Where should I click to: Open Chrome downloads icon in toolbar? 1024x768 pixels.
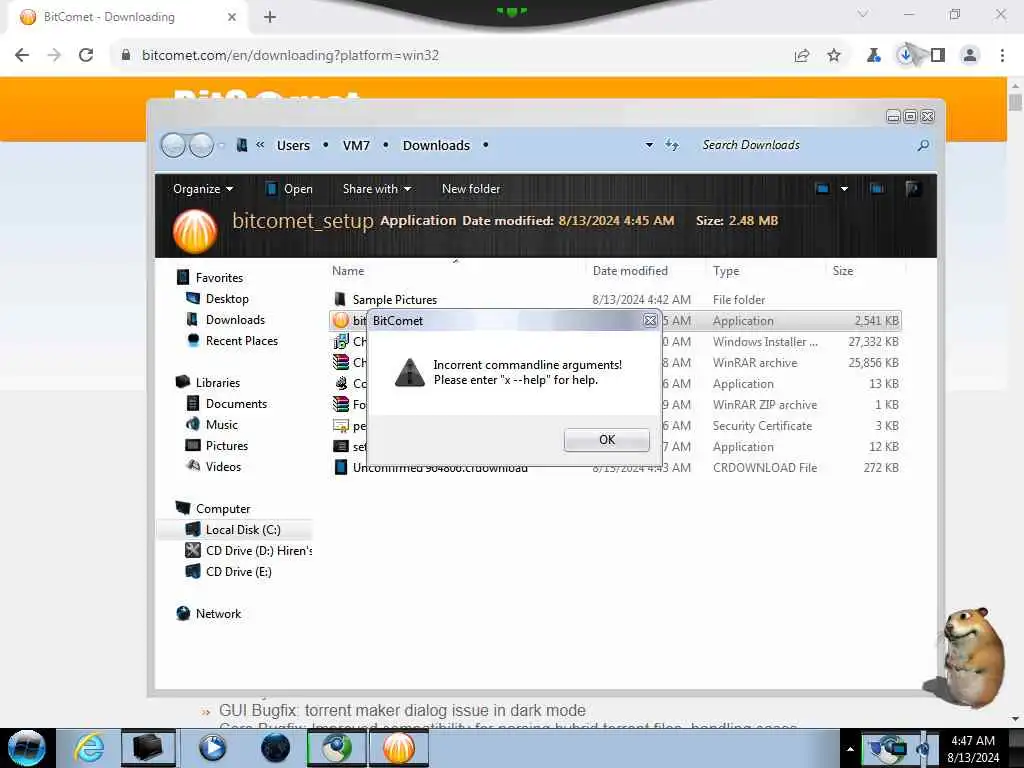905,55
